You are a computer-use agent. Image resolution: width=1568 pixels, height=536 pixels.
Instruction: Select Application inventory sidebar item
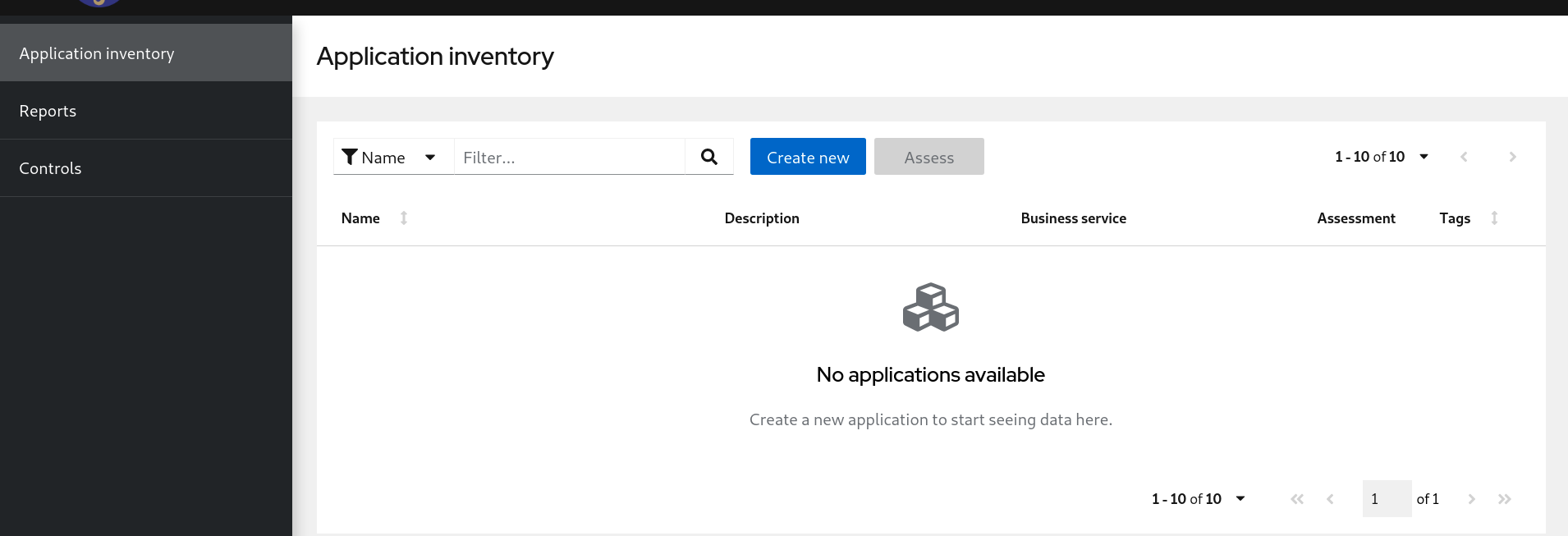pyautogui.click(x=97, y=53)
